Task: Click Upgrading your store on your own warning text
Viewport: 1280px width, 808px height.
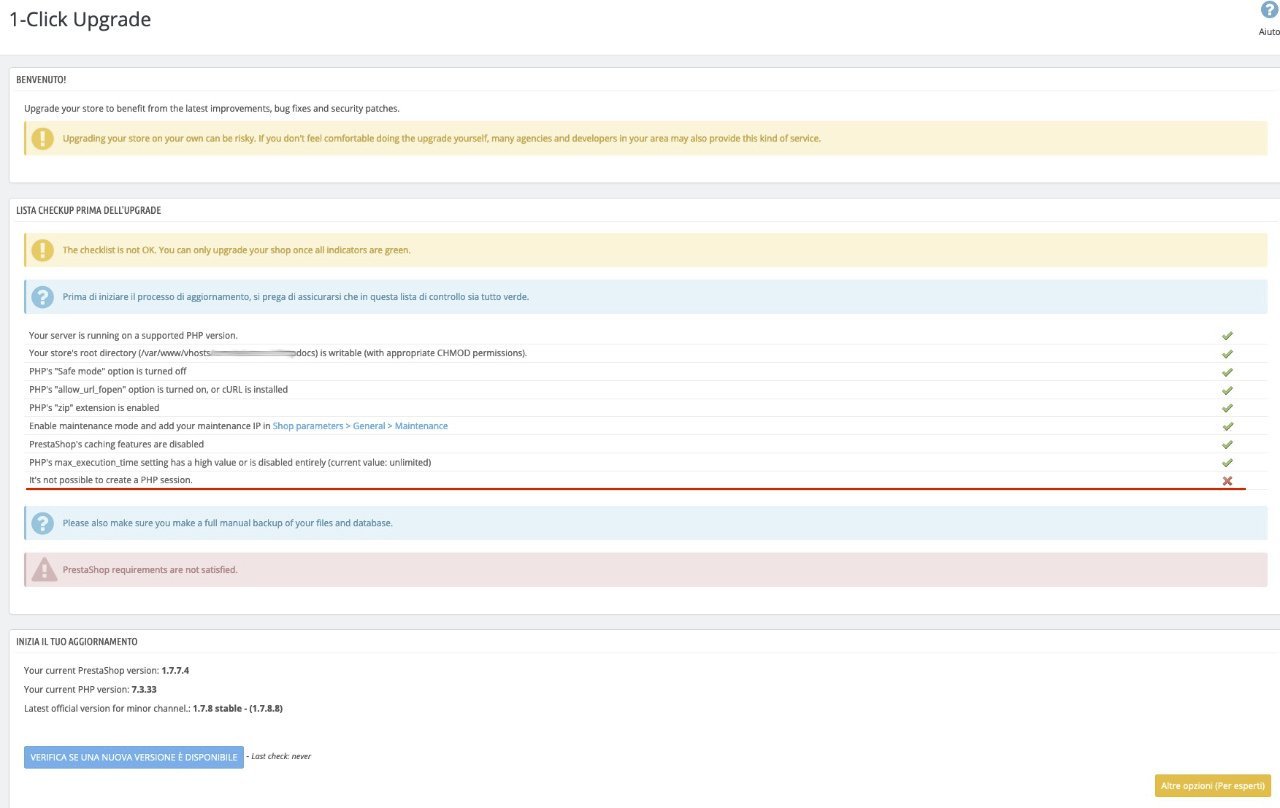Action: (x=441, y=138)
